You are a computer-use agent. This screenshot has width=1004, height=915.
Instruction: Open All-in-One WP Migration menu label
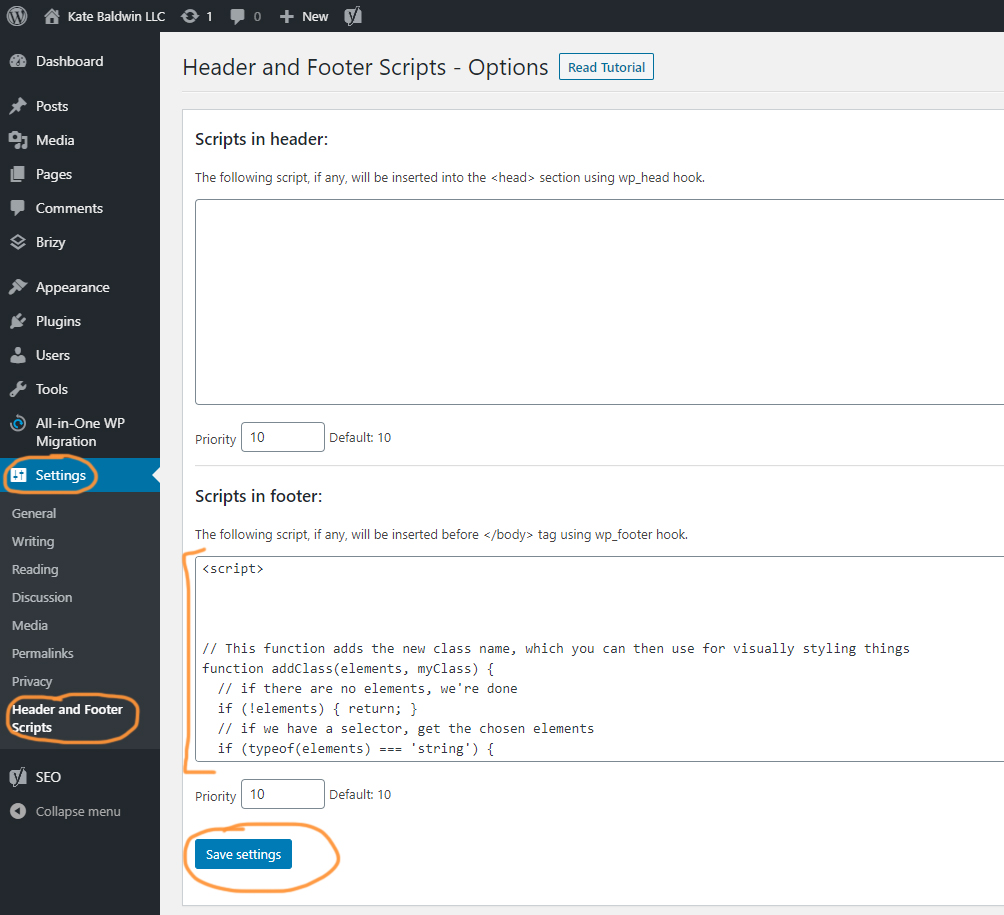pyautogui.click(x=80, y=432)
